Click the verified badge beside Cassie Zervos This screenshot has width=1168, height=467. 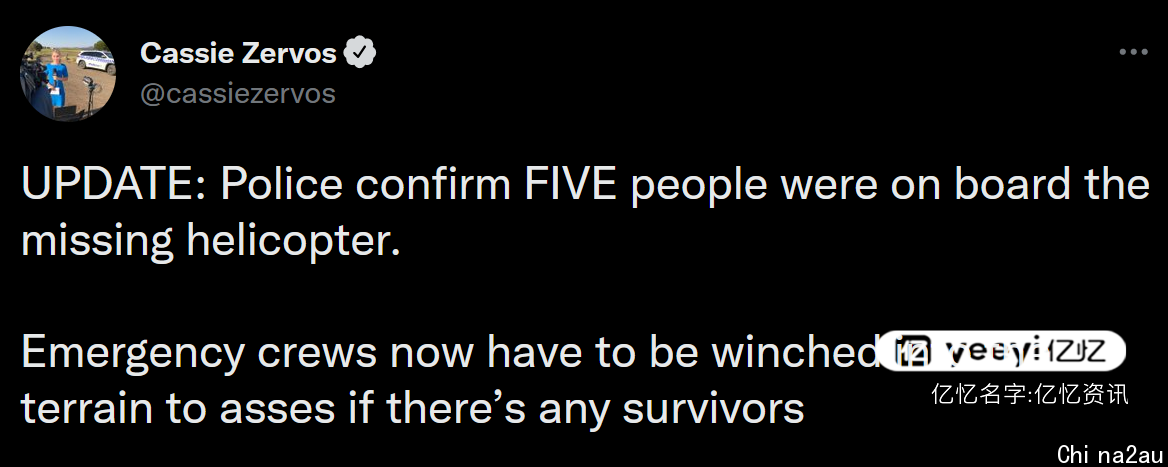pos(360,53)
